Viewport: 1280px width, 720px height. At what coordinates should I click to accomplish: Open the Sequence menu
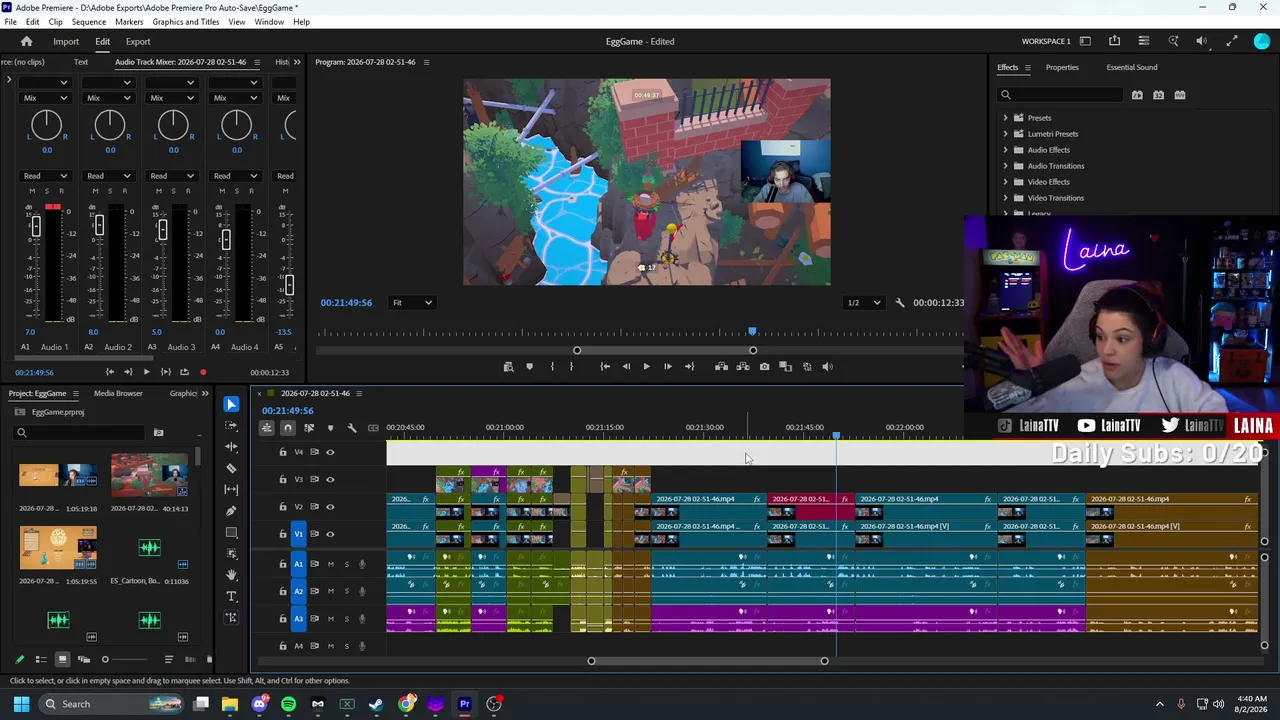[89, 22]
